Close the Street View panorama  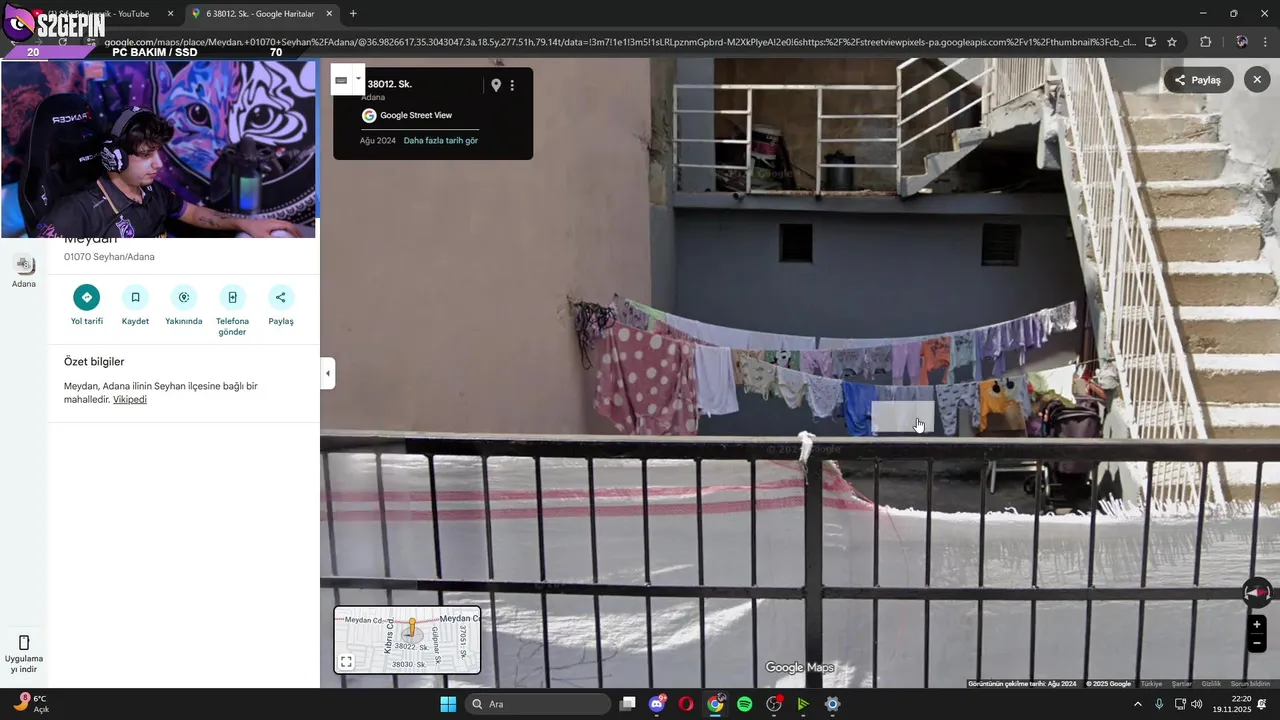pyautogui.click(x=1257, y=80)
